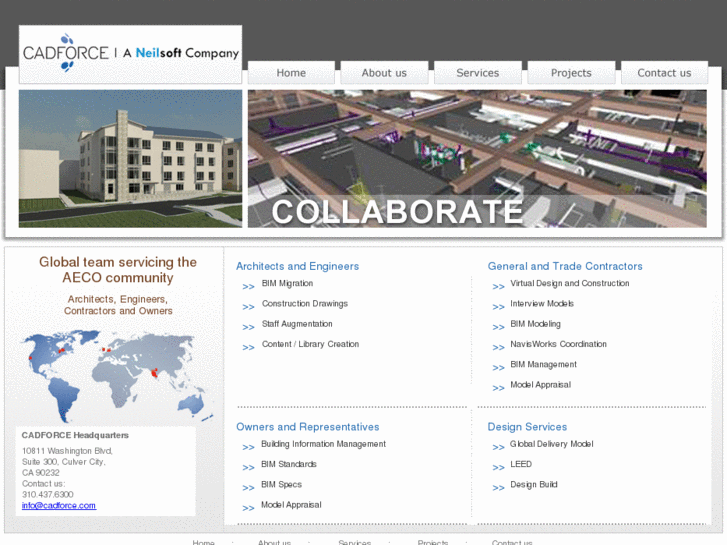Open the Home navigation tab

pos(291,73)
